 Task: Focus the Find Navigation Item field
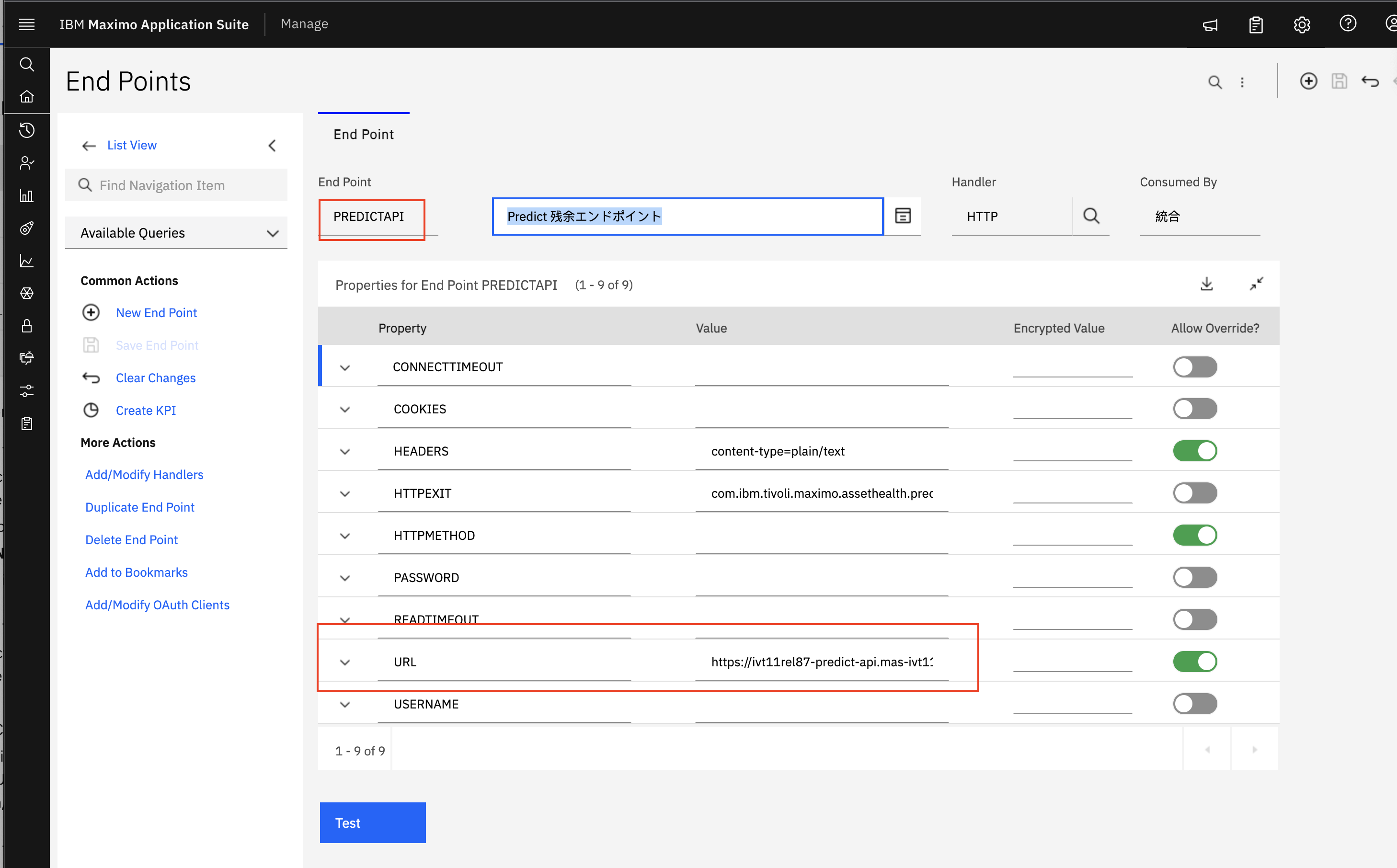click(x=176, y=185)
